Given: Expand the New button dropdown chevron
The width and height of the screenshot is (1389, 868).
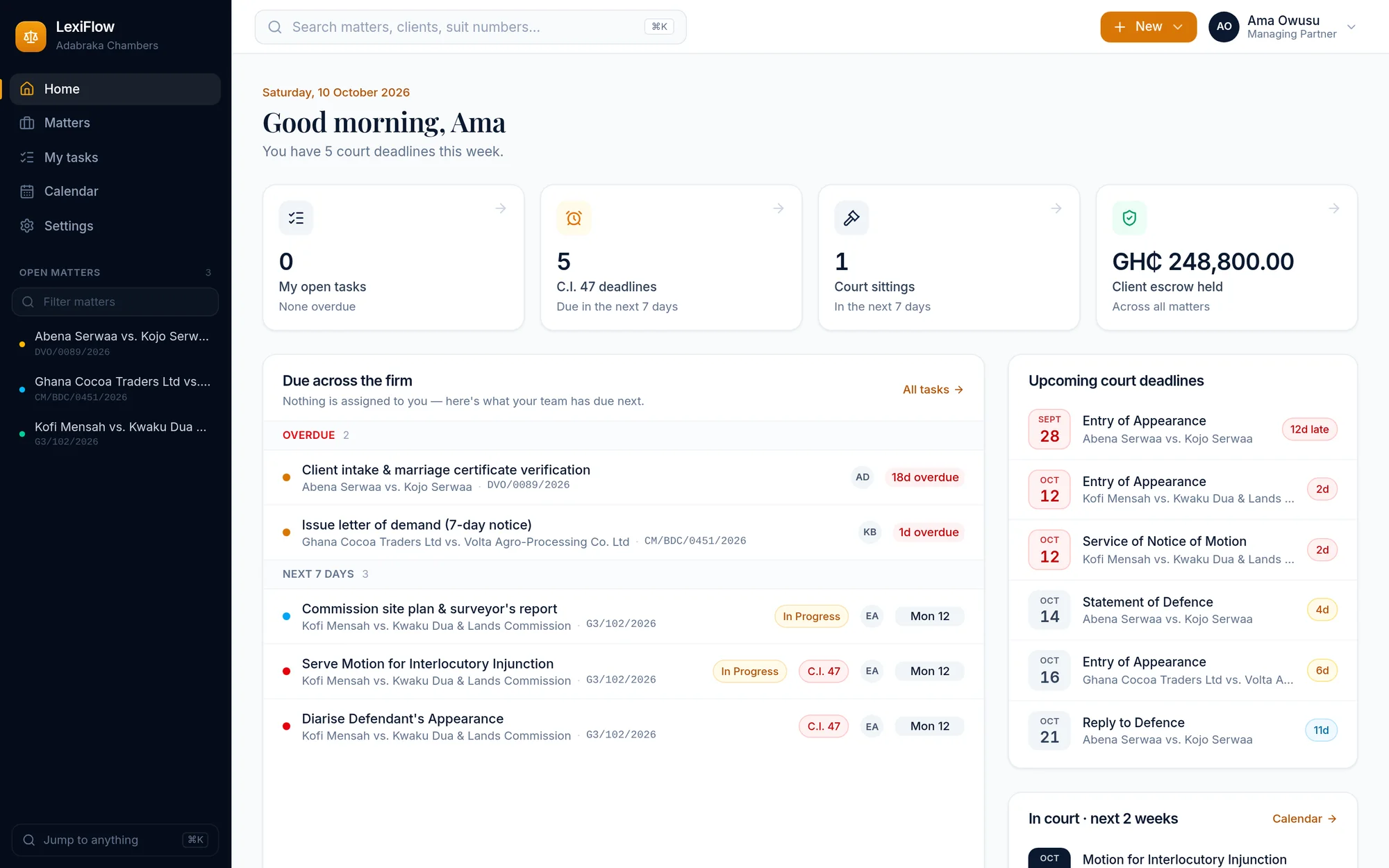Looking at the screenshot, I should point(1178,27).
